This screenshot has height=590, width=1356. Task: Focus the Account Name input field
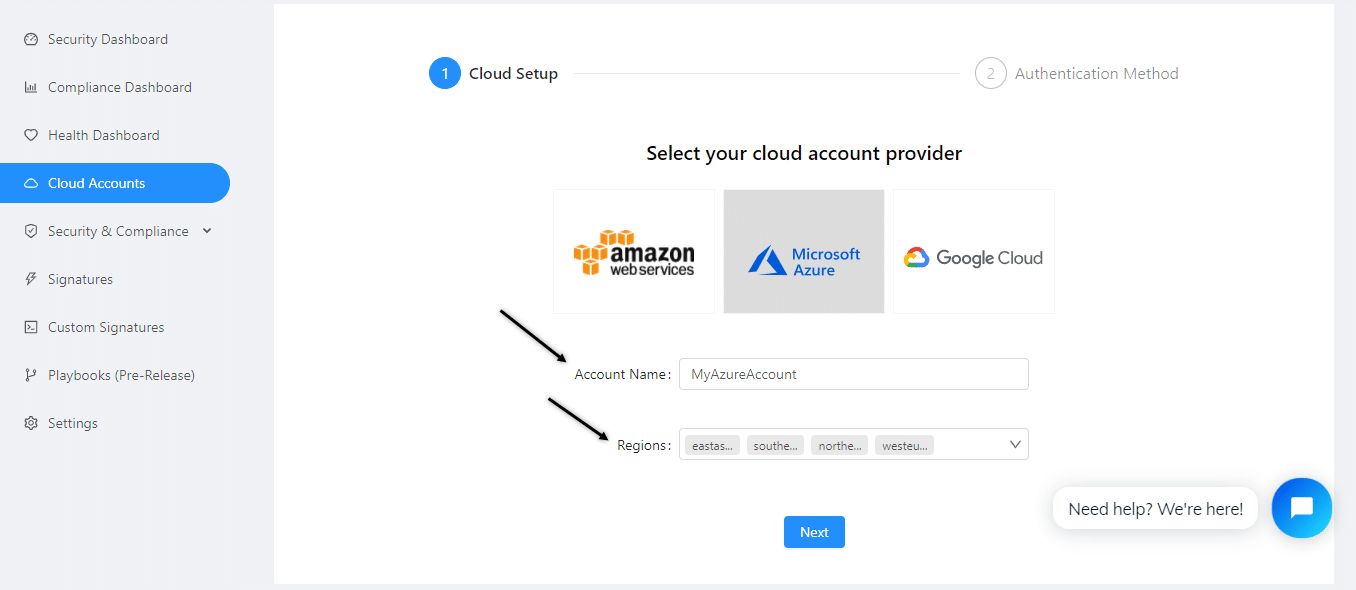click(854, 374)
